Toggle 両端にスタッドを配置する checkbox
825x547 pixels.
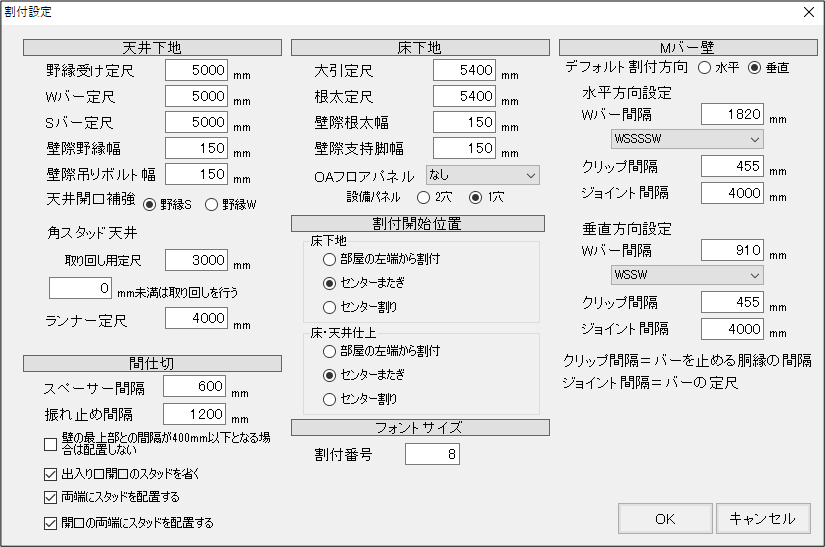tap(51, 497)
